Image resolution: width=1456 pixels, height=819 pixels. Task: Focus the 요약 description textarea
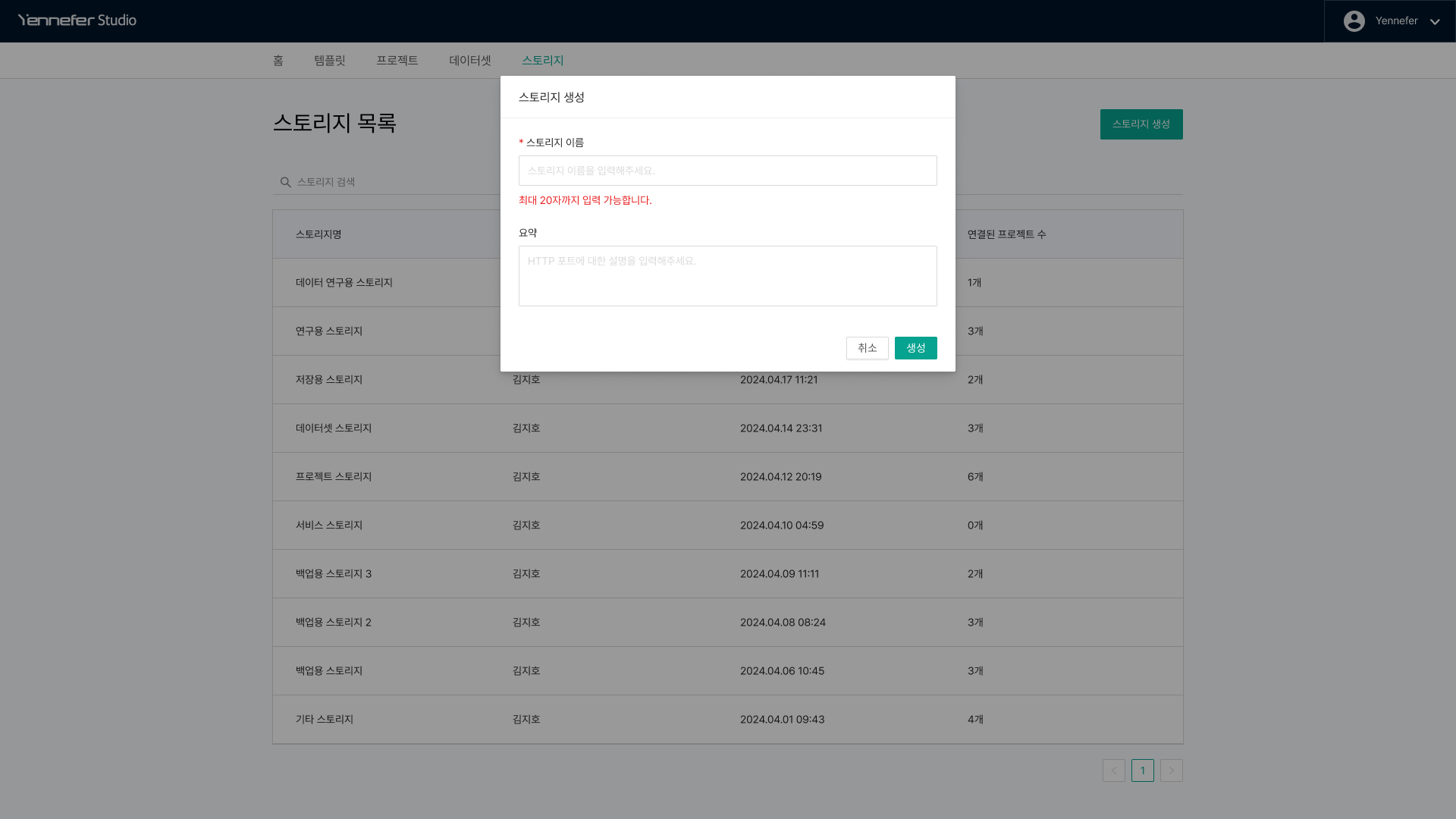click(x=727, y=276)
